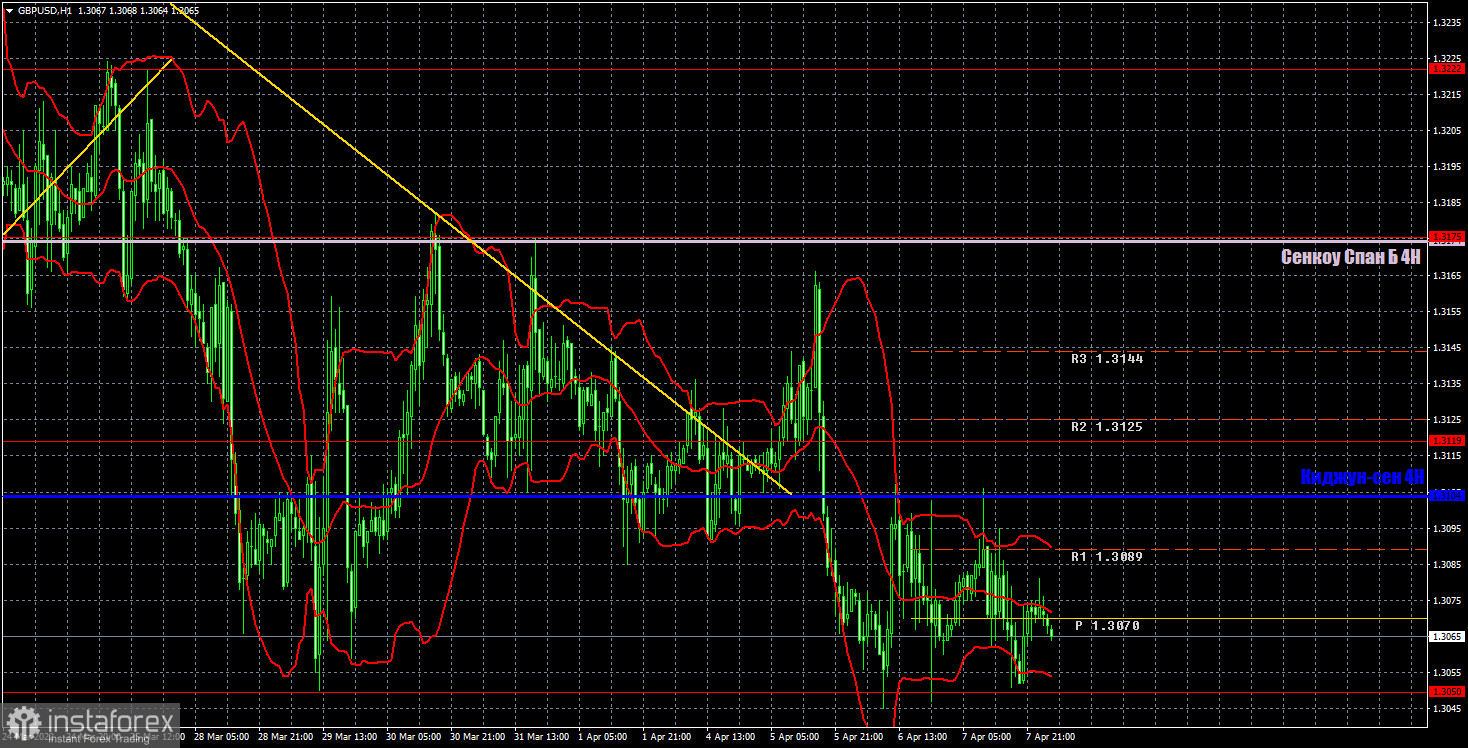Click the 1.3075 price axis label

point(1447,600)
